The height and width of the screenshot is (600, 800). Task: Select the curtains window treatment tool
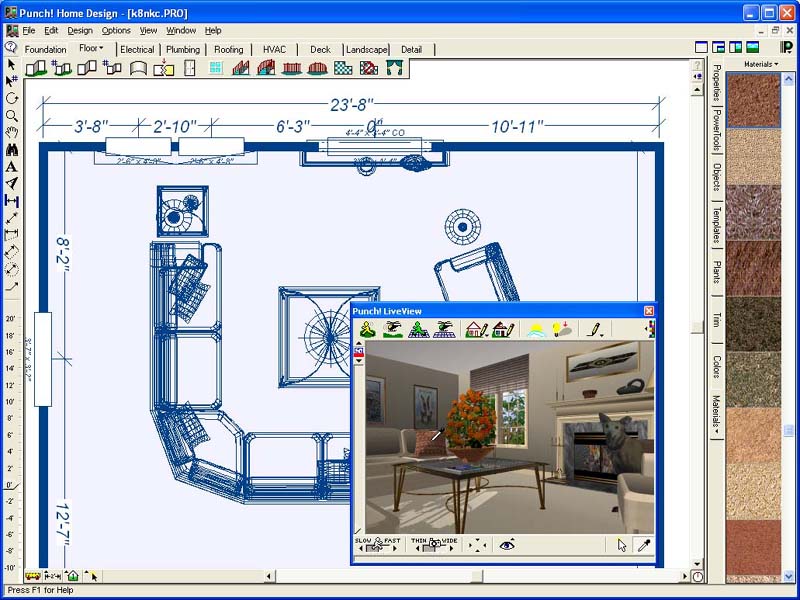[394, 68]
